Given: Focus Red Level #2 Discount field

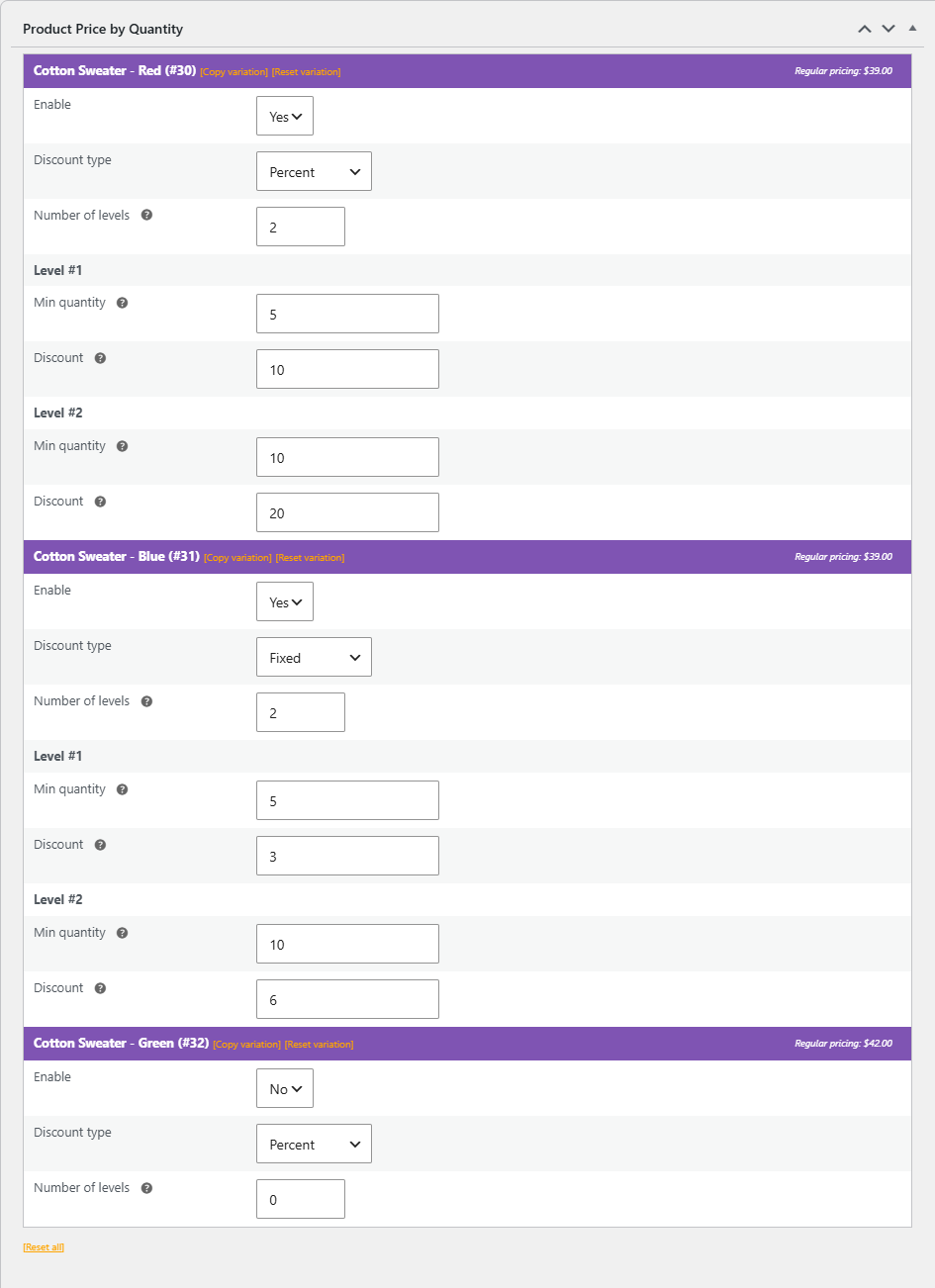Looking at the screenshot, I should (x=347, y=512).
